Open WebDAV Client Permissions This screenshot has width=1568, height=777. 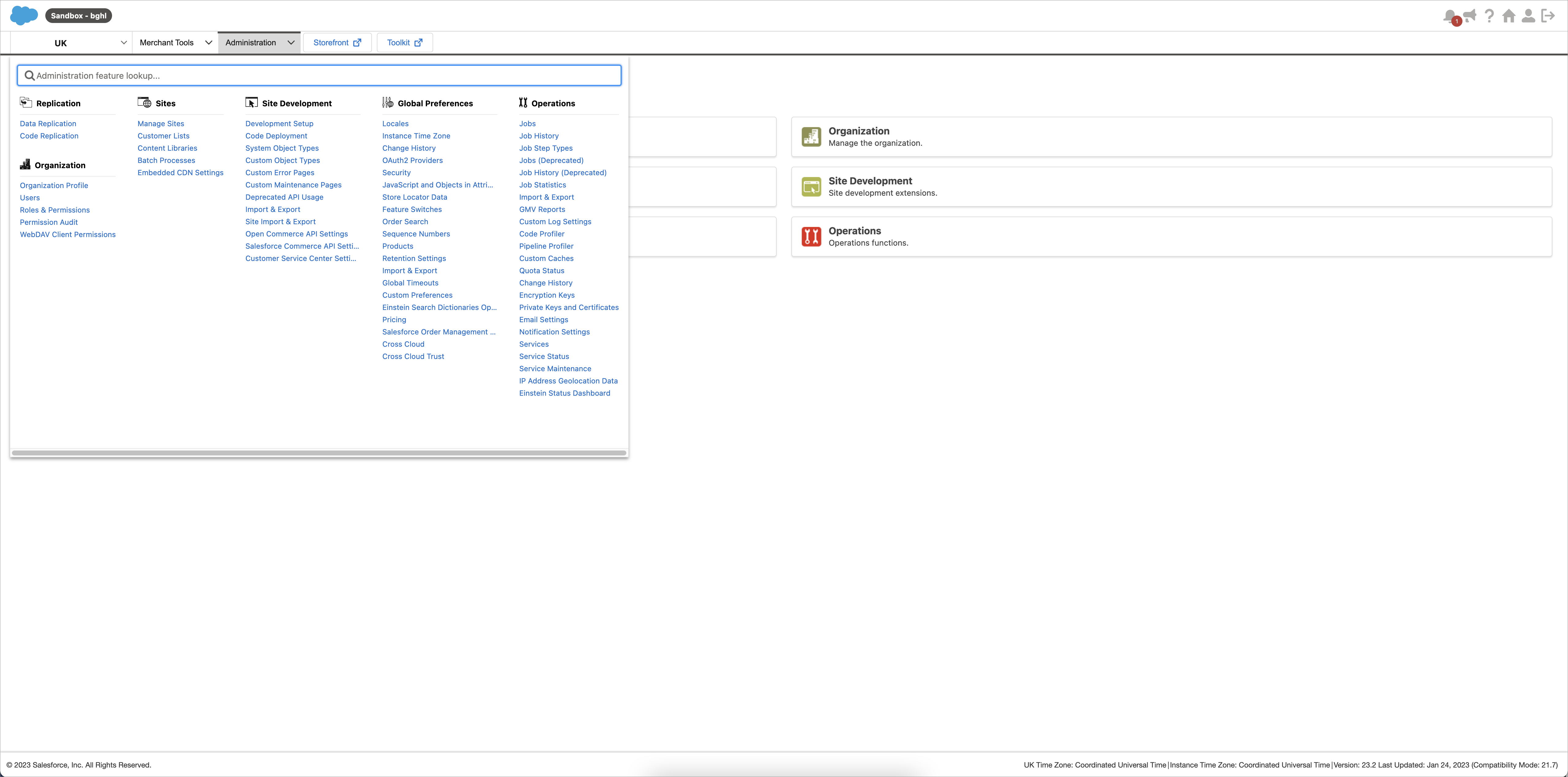pos(68,234)
